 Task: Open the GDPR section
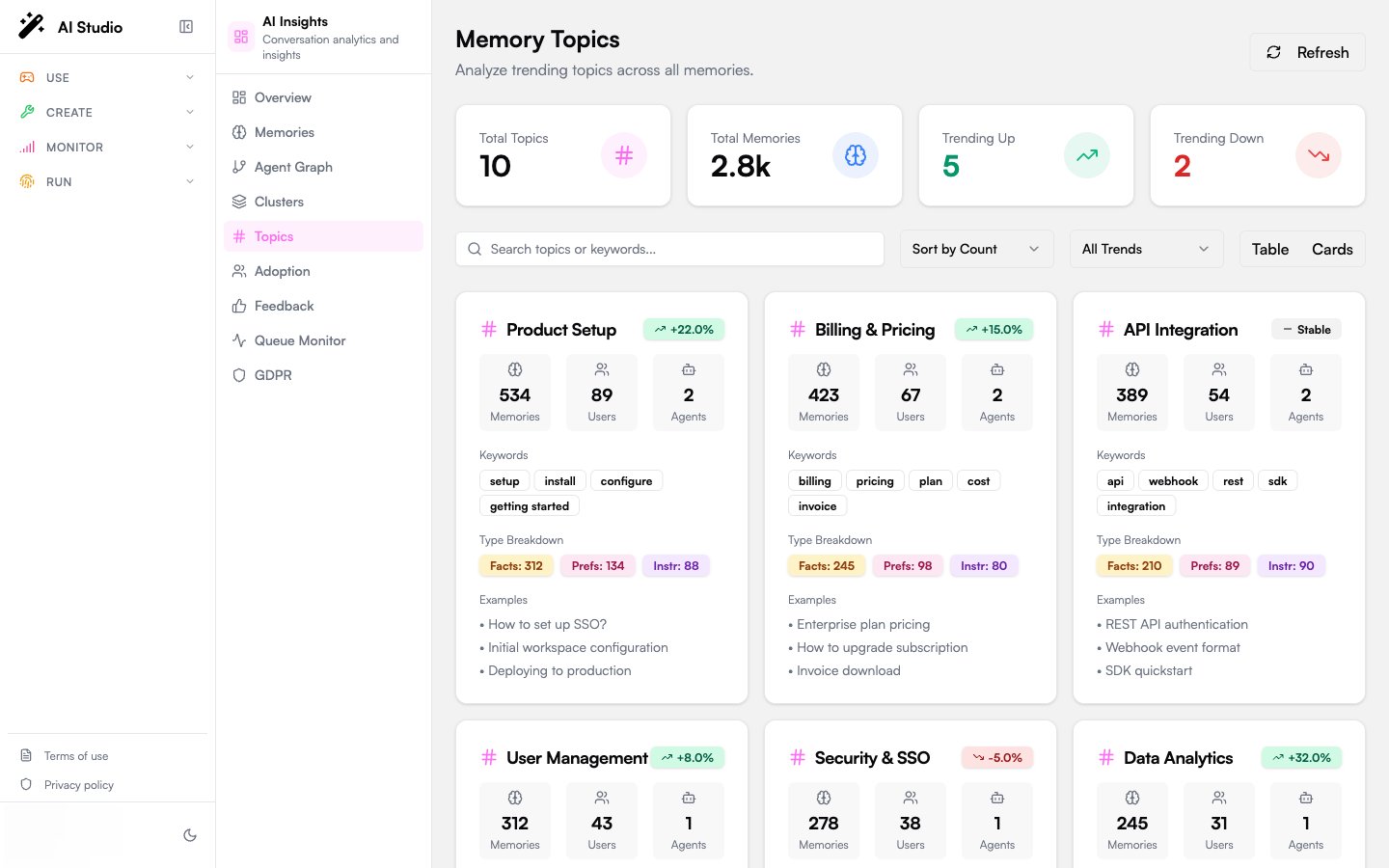pos(323,375)
